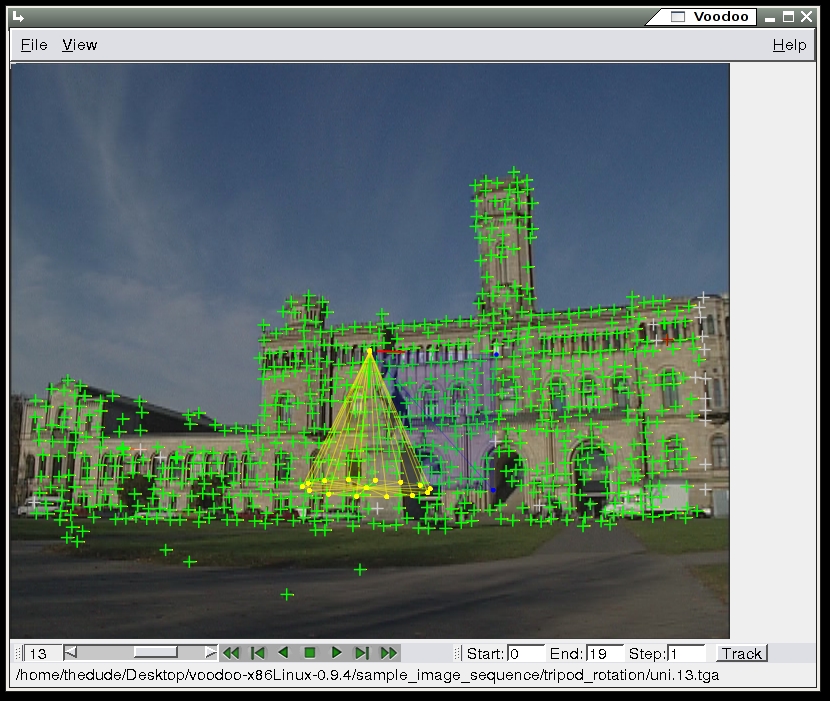Click the fast forward to end button

click(389, 653)
